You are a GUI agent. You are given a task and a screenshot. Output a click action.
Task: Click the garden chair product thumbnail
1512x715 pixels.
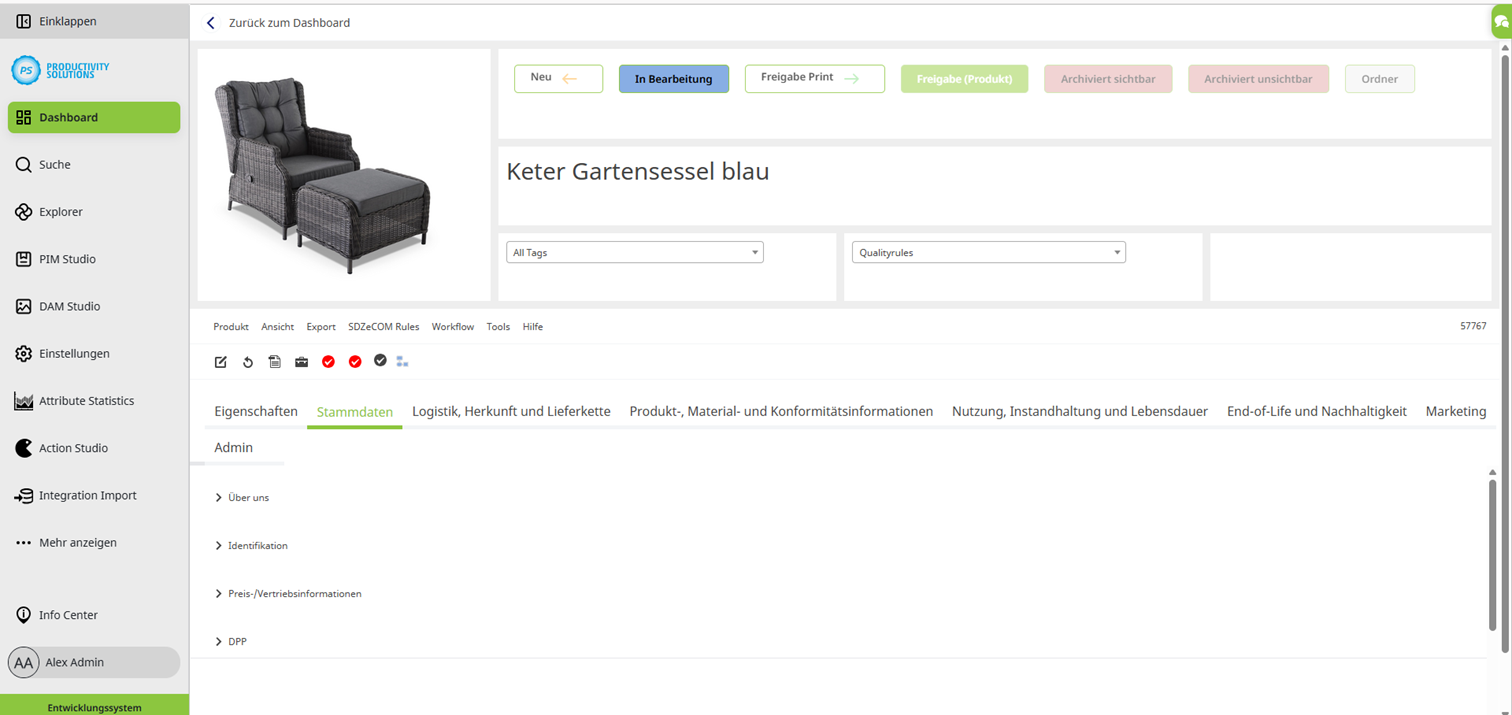pos(323,174)
